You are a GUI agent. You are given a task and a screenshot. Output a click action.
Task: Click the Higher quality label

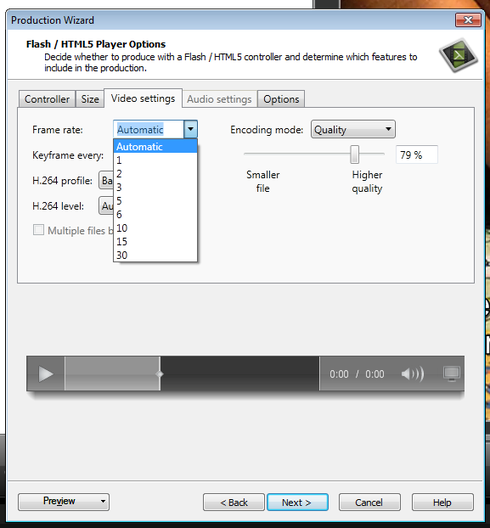point(367,182)
